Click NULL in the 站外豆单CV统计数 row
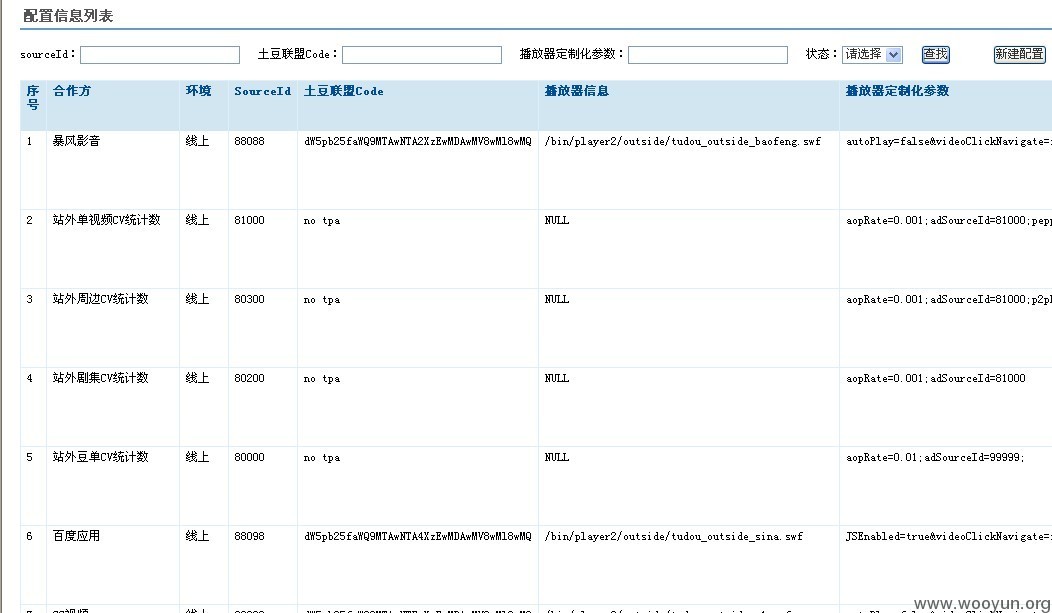Viewport: 1052px width, 613px height. 557,457
